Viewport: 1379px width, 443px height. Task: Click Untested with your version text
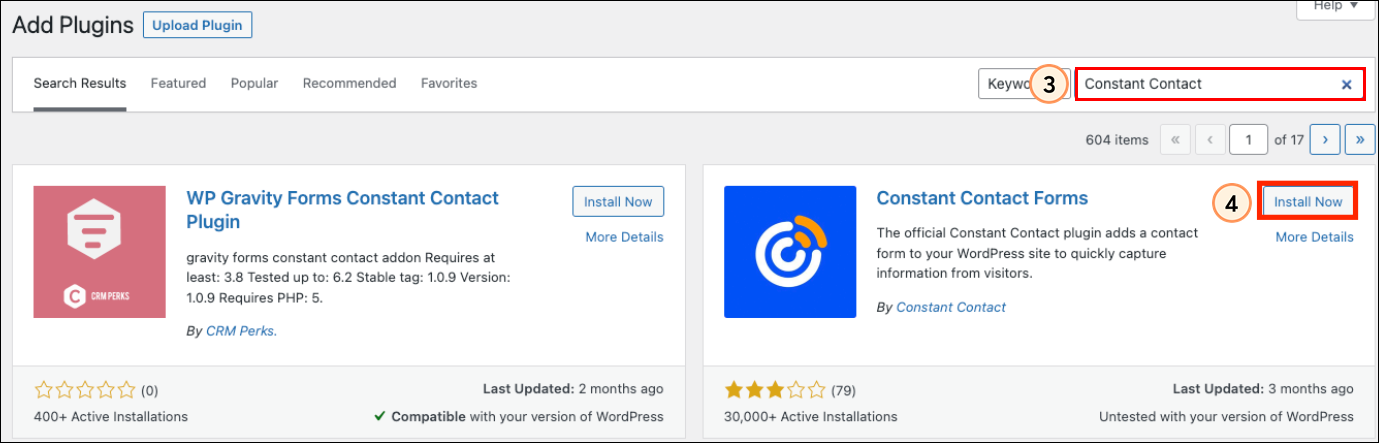coord(1226,416)
